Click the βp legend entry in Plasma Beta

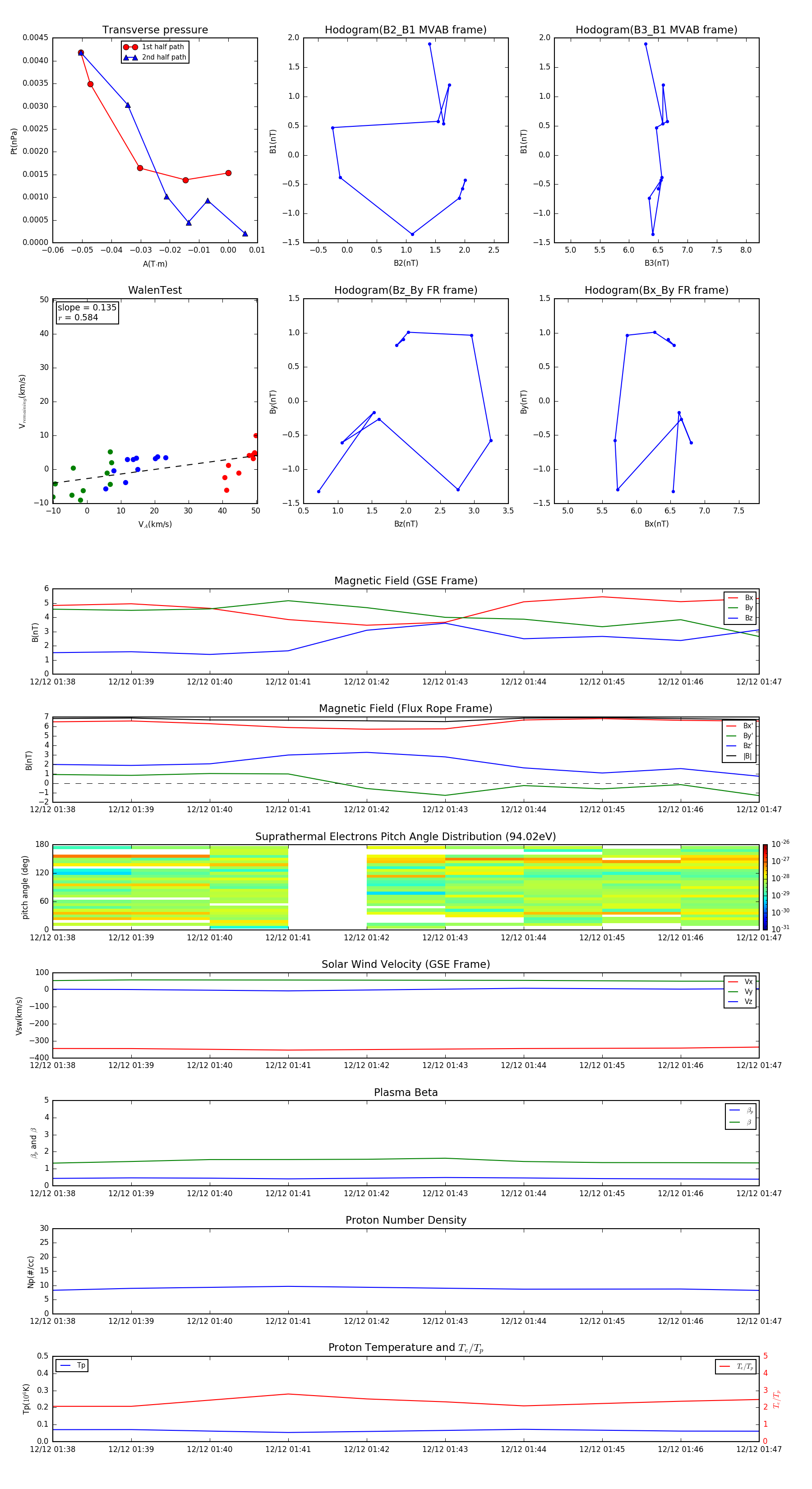pyautogui.click(x=741, y=1110)
